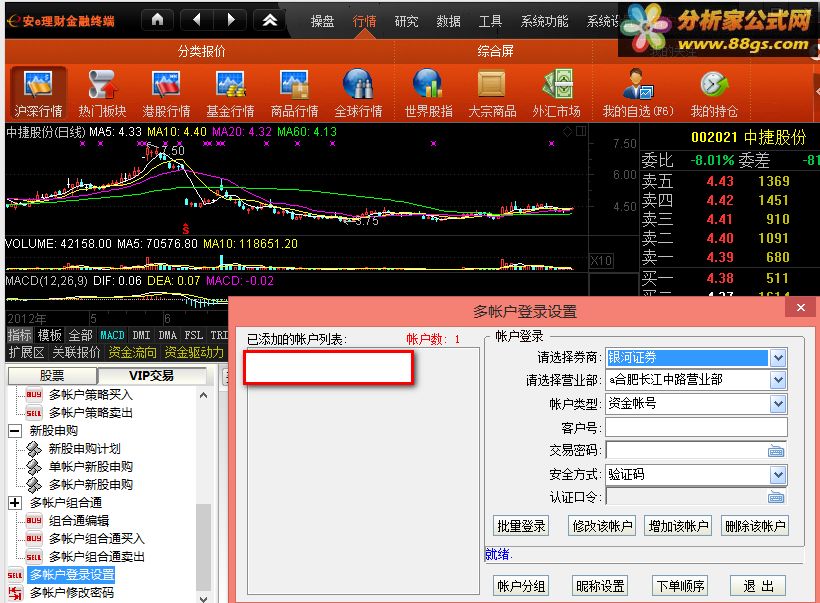The image size is (820, 603).
Task: Click 修改该帐户 button
Action: (602, 526)
